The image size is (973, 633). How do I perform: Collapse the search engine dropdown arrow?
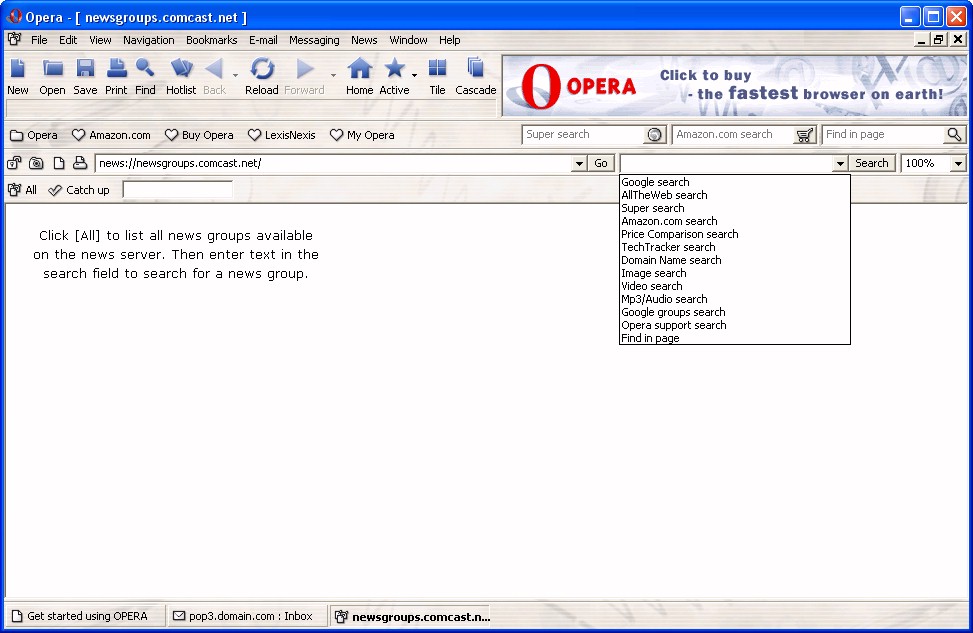click(840, 163)
